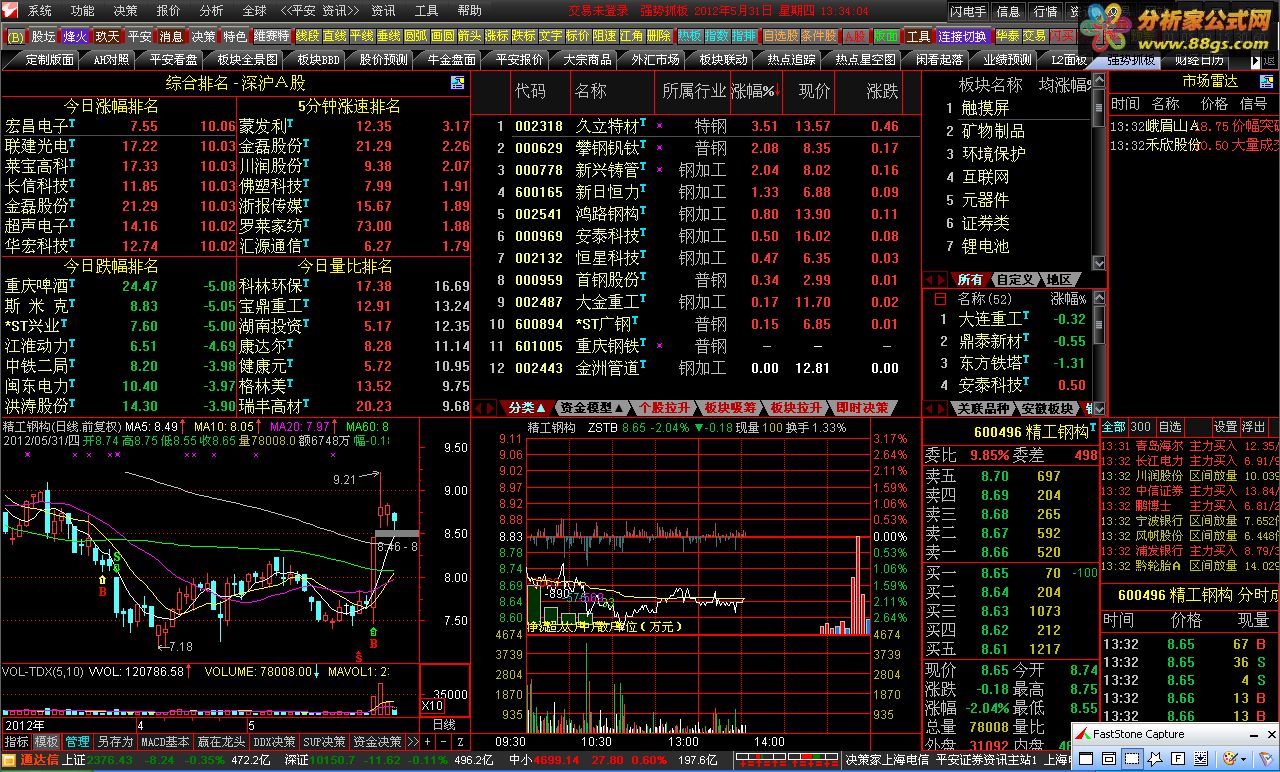Open the 帮助 menu

point(469,11)
